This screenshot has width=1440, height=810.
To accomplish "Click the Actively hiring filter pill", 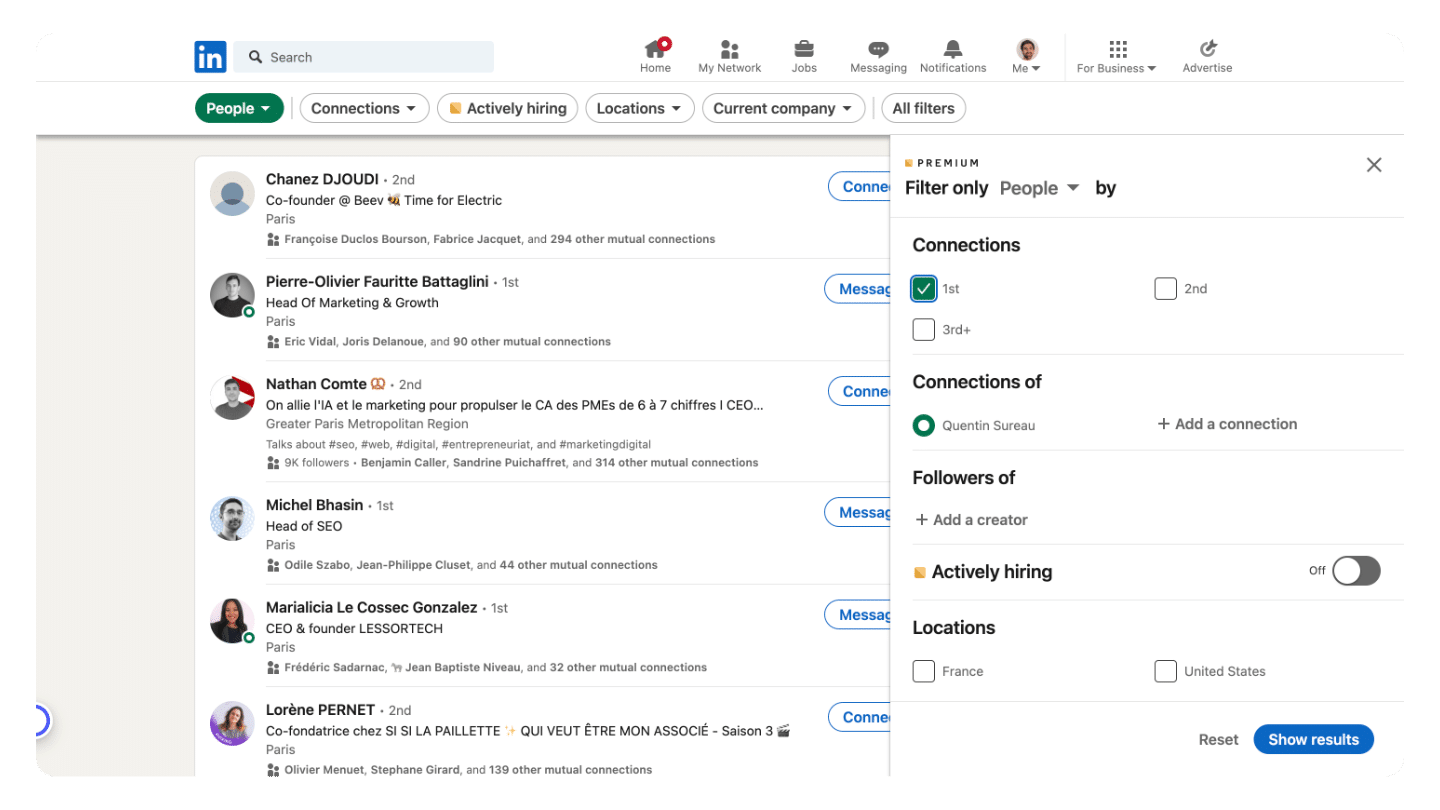I will [508, 108].
